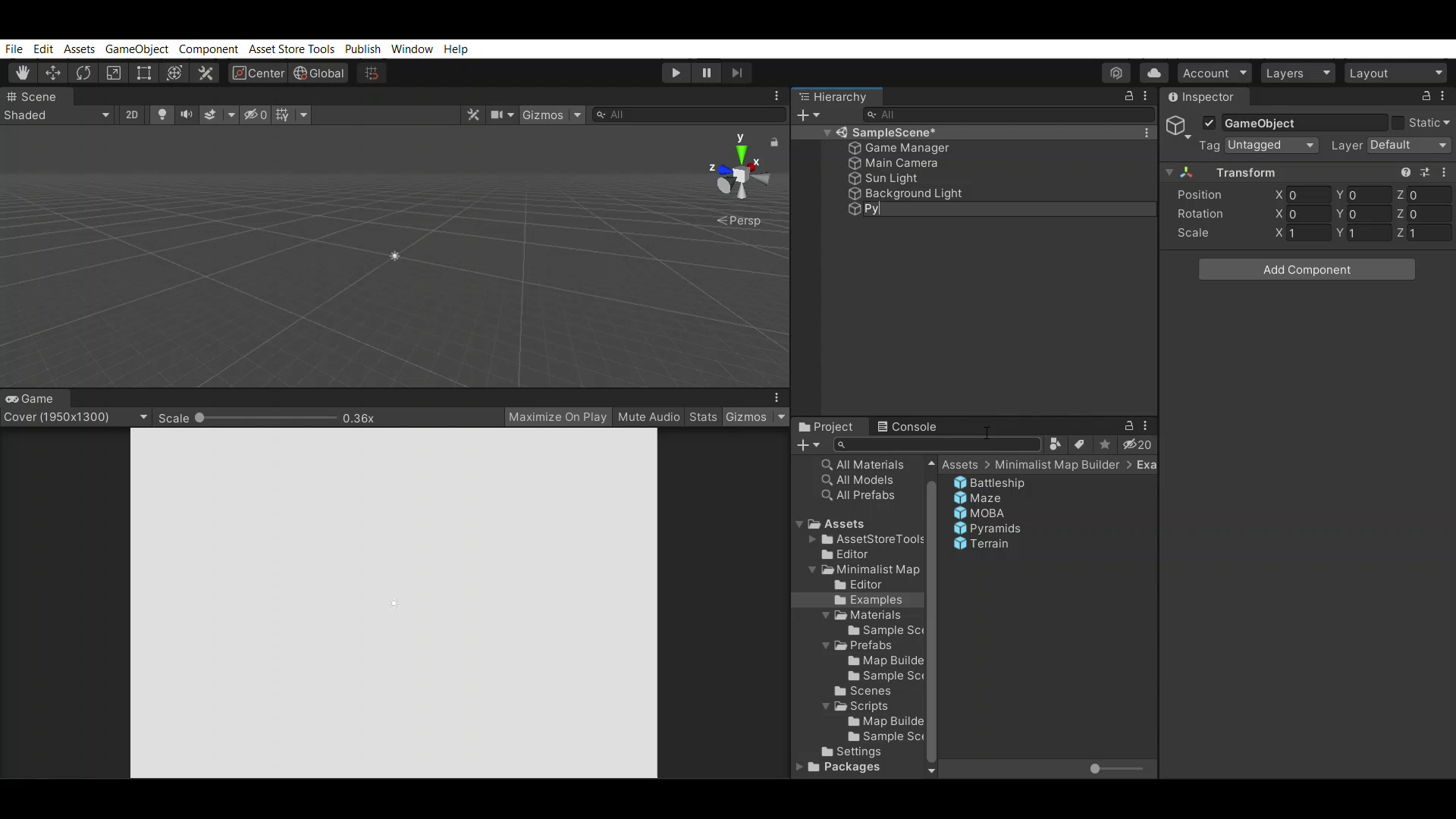Viewport: 1456px width, 819px height.
Task: Select the Rect tool
Action: (x=144, y=73)
